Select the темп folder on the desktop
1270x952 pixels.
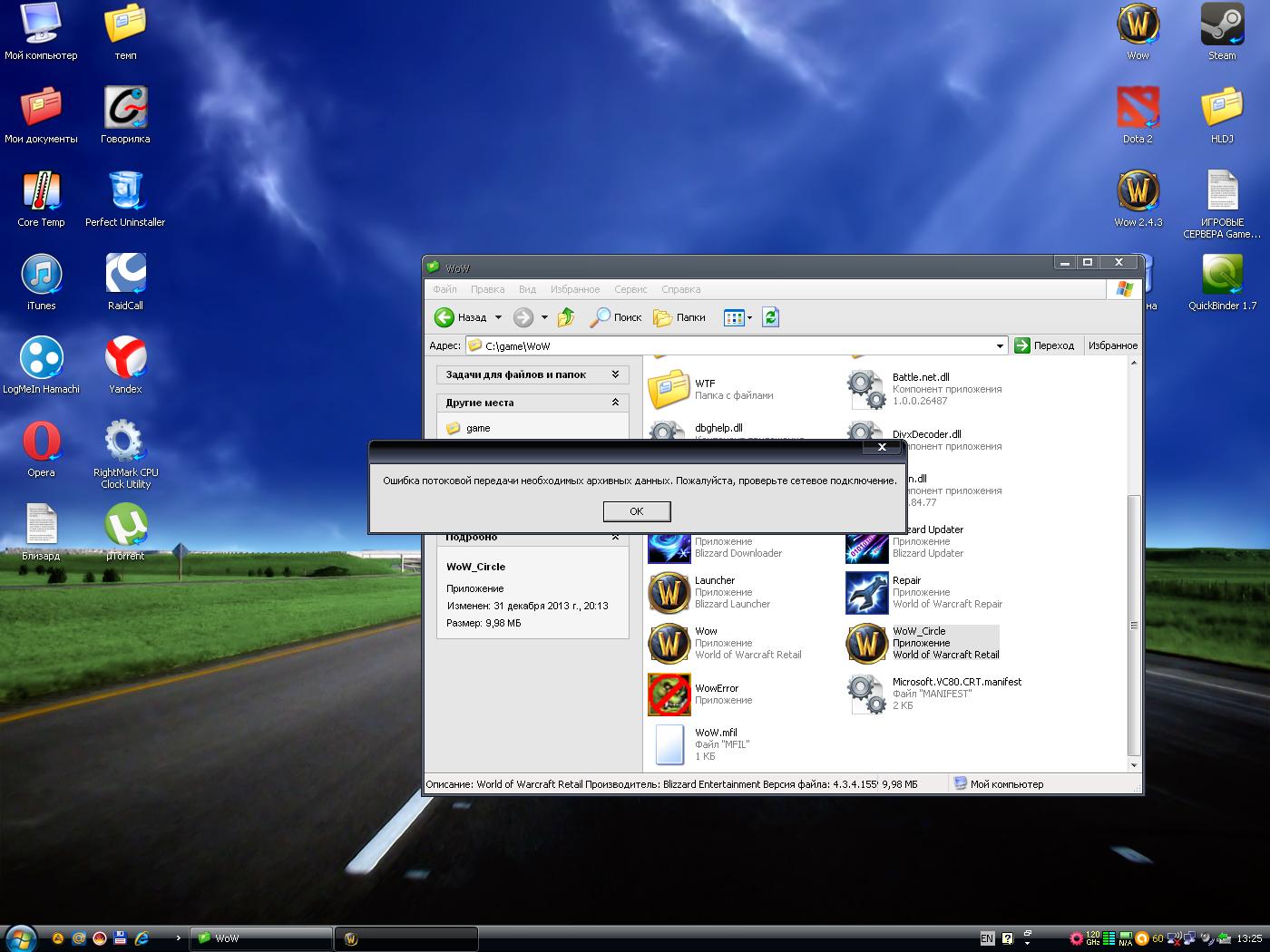click(x=125, y=32)
